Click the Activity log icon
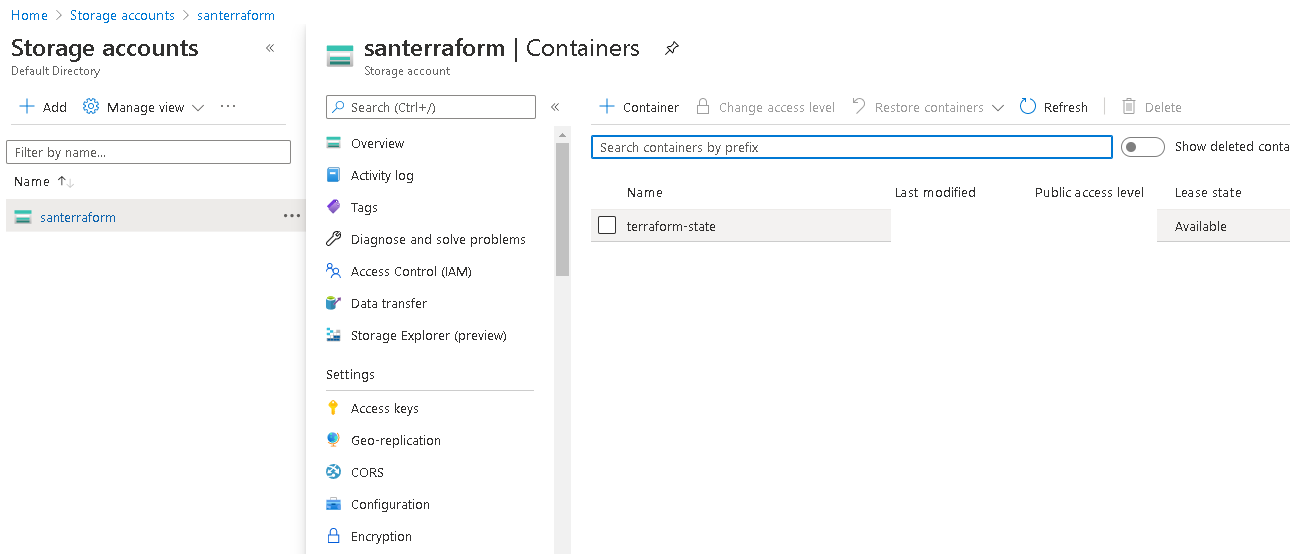 coord(334,175)
